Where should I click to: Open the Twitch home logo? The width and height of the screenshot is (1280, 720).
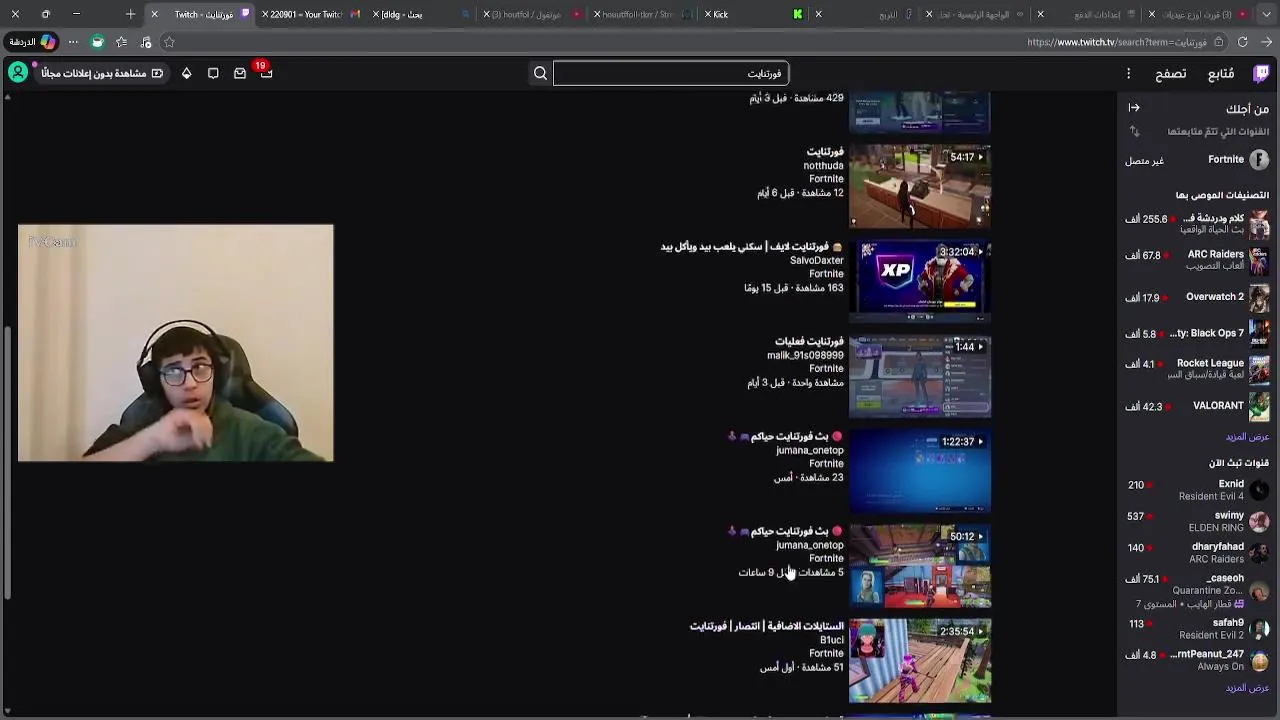pos(1262,73)
